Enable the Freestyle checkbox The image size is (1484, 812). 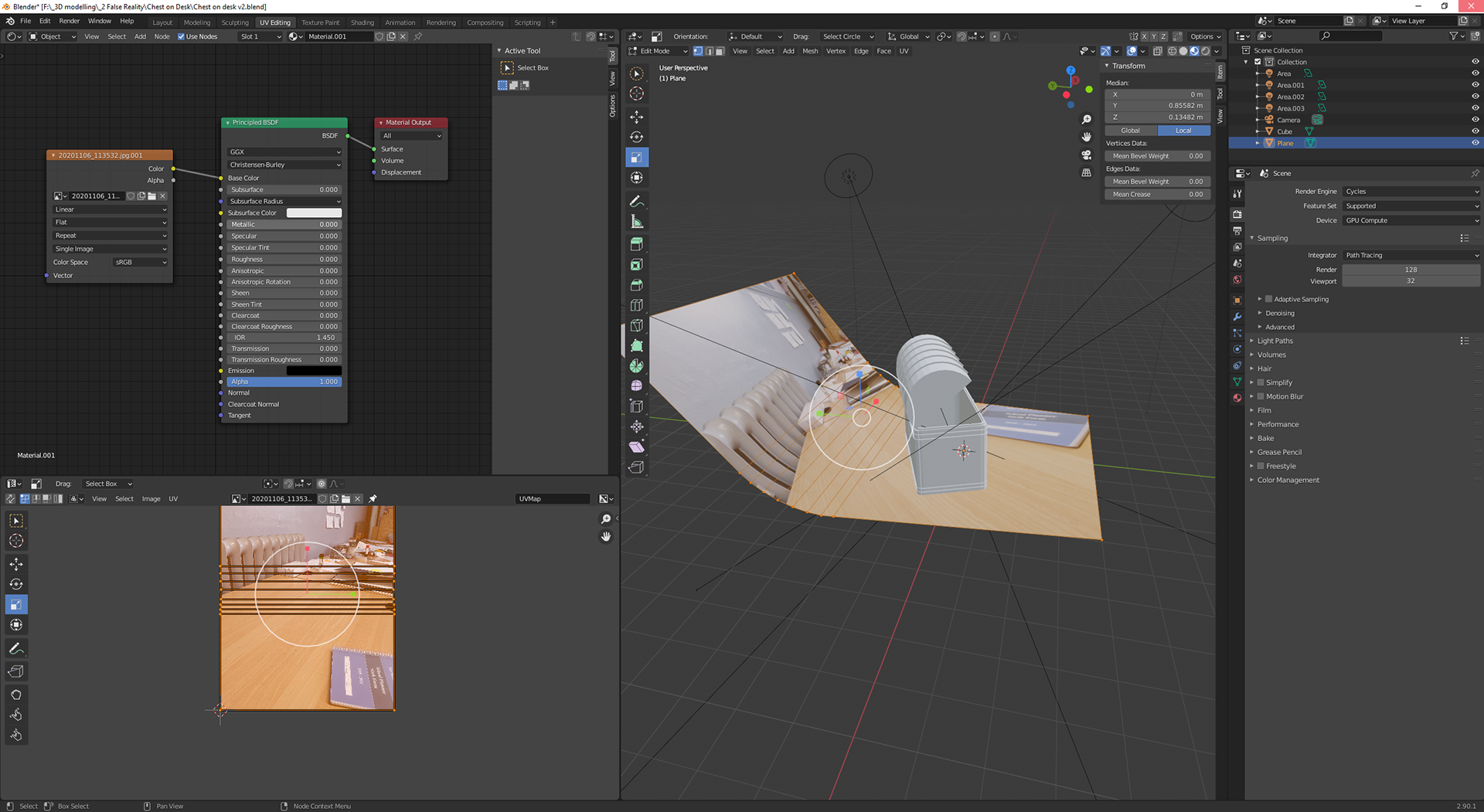1261,466
